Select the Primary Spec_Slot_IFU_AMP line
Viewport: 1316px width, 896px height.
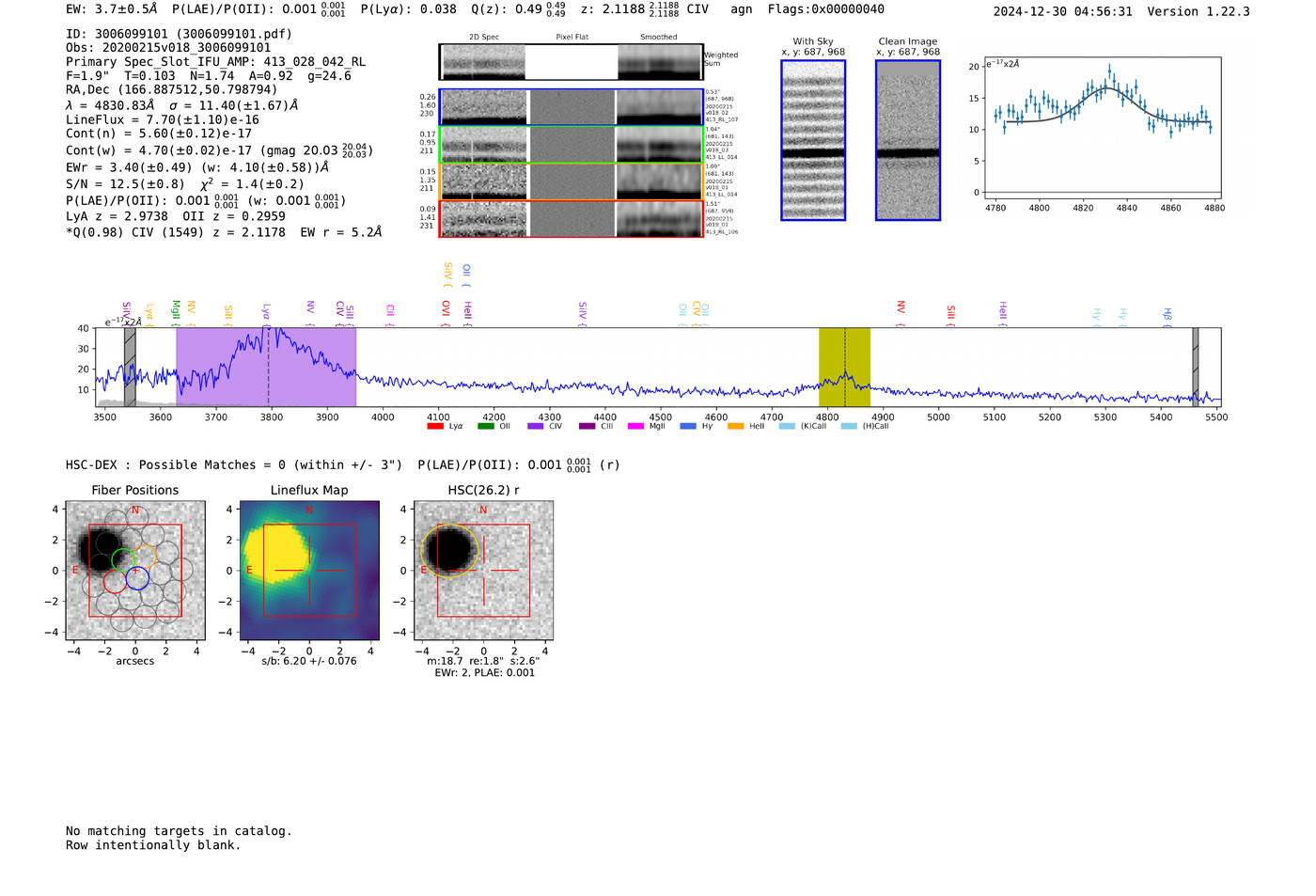pos(215,62)
